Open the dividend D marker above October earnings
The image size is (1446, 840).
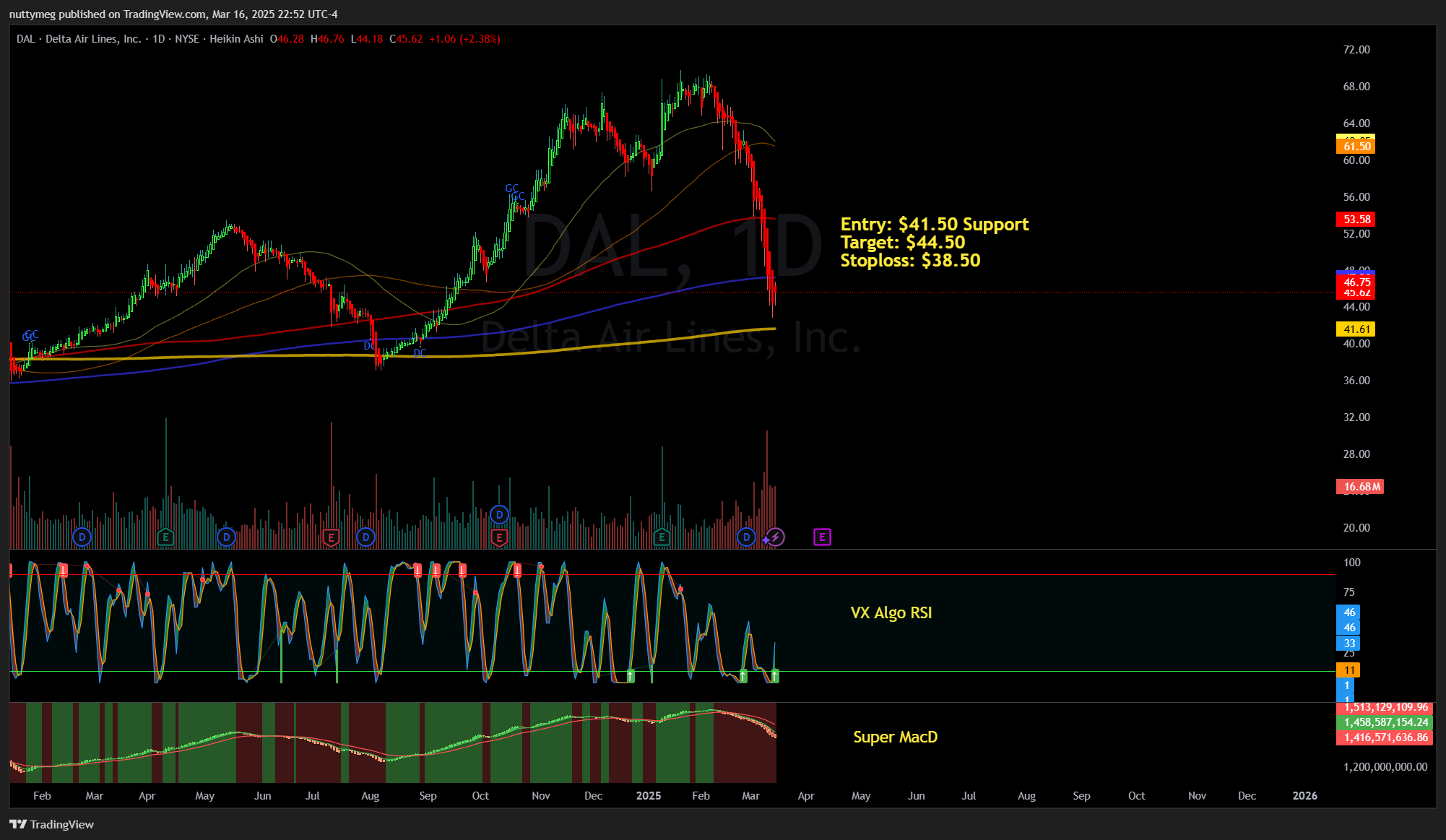(x=499, y=514)
